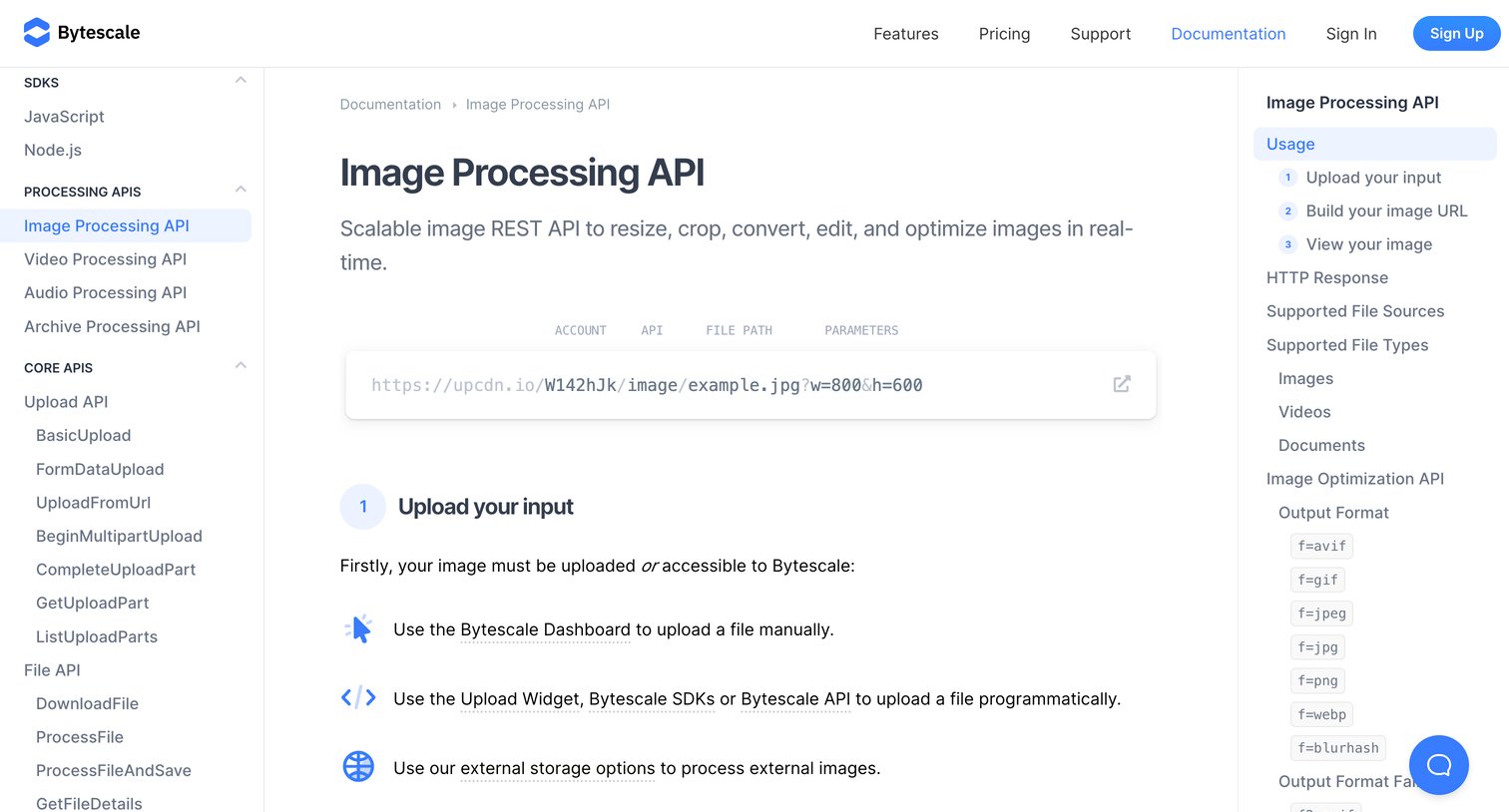Click Sign In
The width and height of the screenshot is (1509, 812).
point(1351,34)
